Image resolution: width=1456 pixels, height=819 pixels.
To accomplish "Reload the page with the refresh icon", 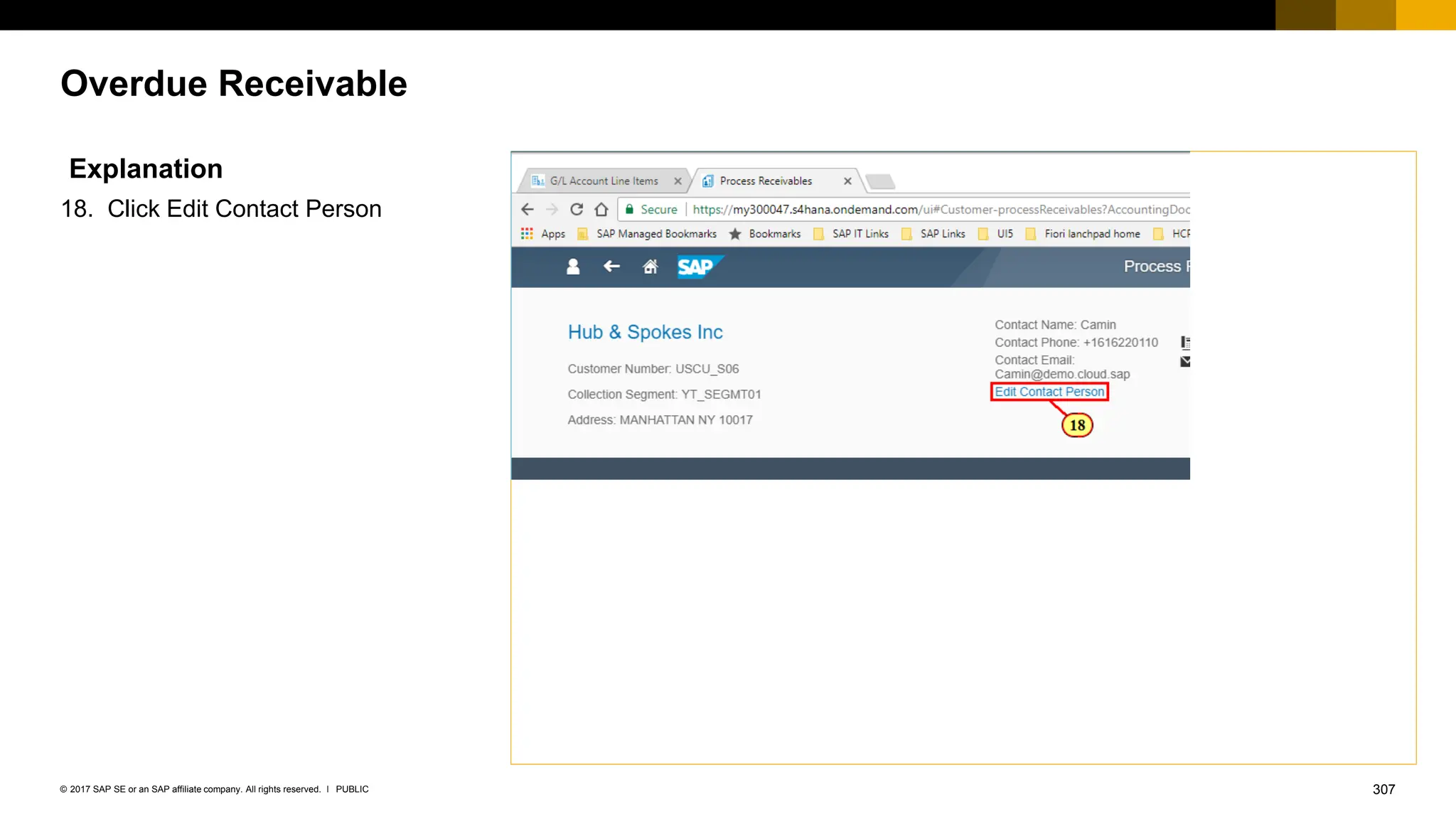I will pos(577,209).
